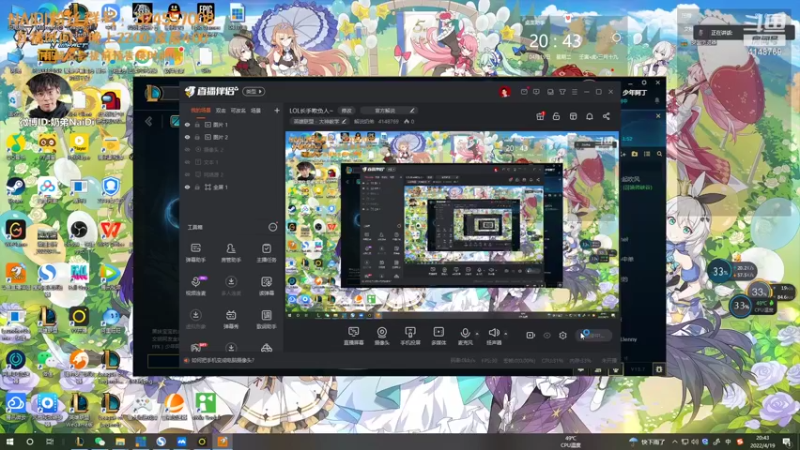800x450 pixels.
Task: Click the user avatar in the title bar
Action: 505,92
